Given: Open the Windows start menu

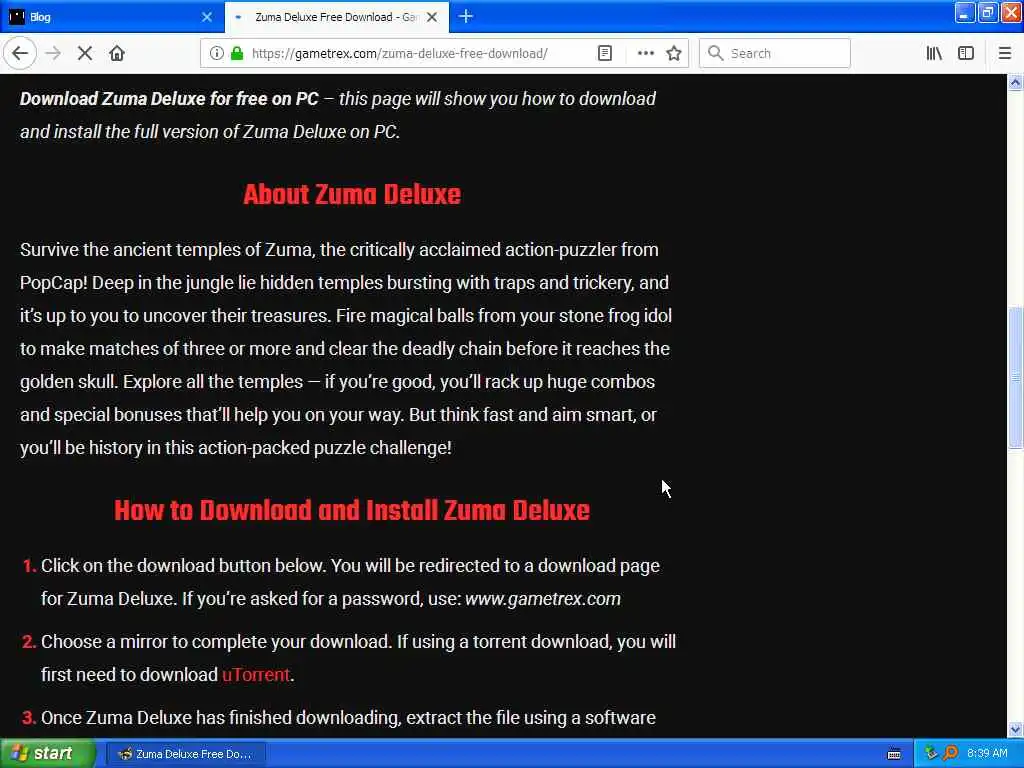Looking at the screenshot, I should [47, 754].
